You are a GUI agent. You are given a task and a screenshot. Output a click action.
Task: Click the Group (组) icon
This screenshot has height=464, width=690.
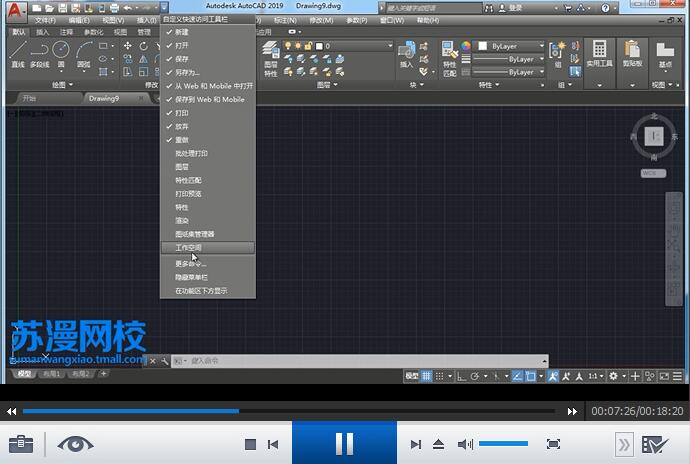click(x=557, y=55)
